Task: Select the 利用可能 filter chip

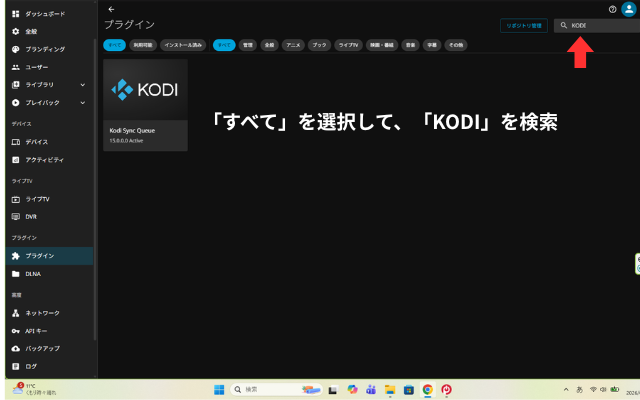Action: [x=140, y=45]
